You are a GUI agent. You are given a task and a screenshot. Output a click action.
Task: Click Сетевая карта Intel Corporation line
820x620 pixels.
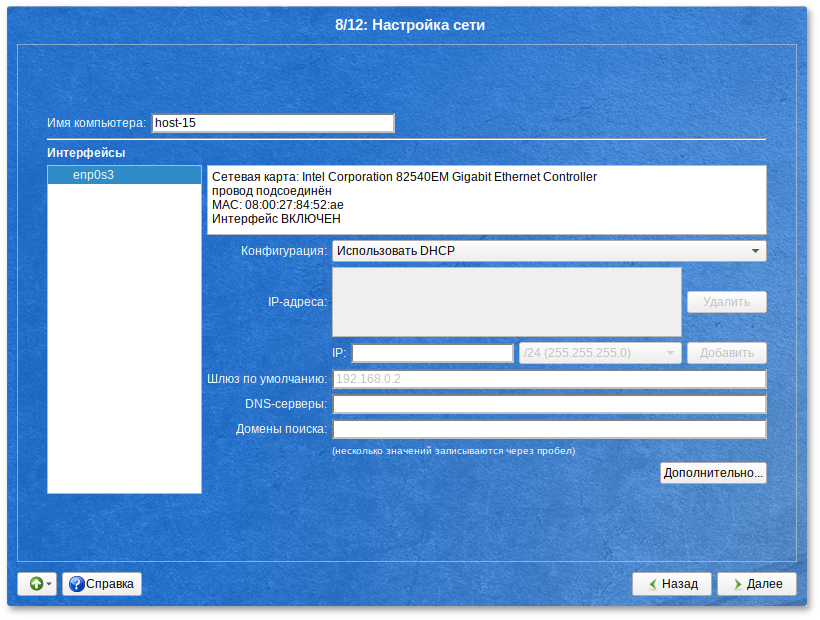click(404, 177)
